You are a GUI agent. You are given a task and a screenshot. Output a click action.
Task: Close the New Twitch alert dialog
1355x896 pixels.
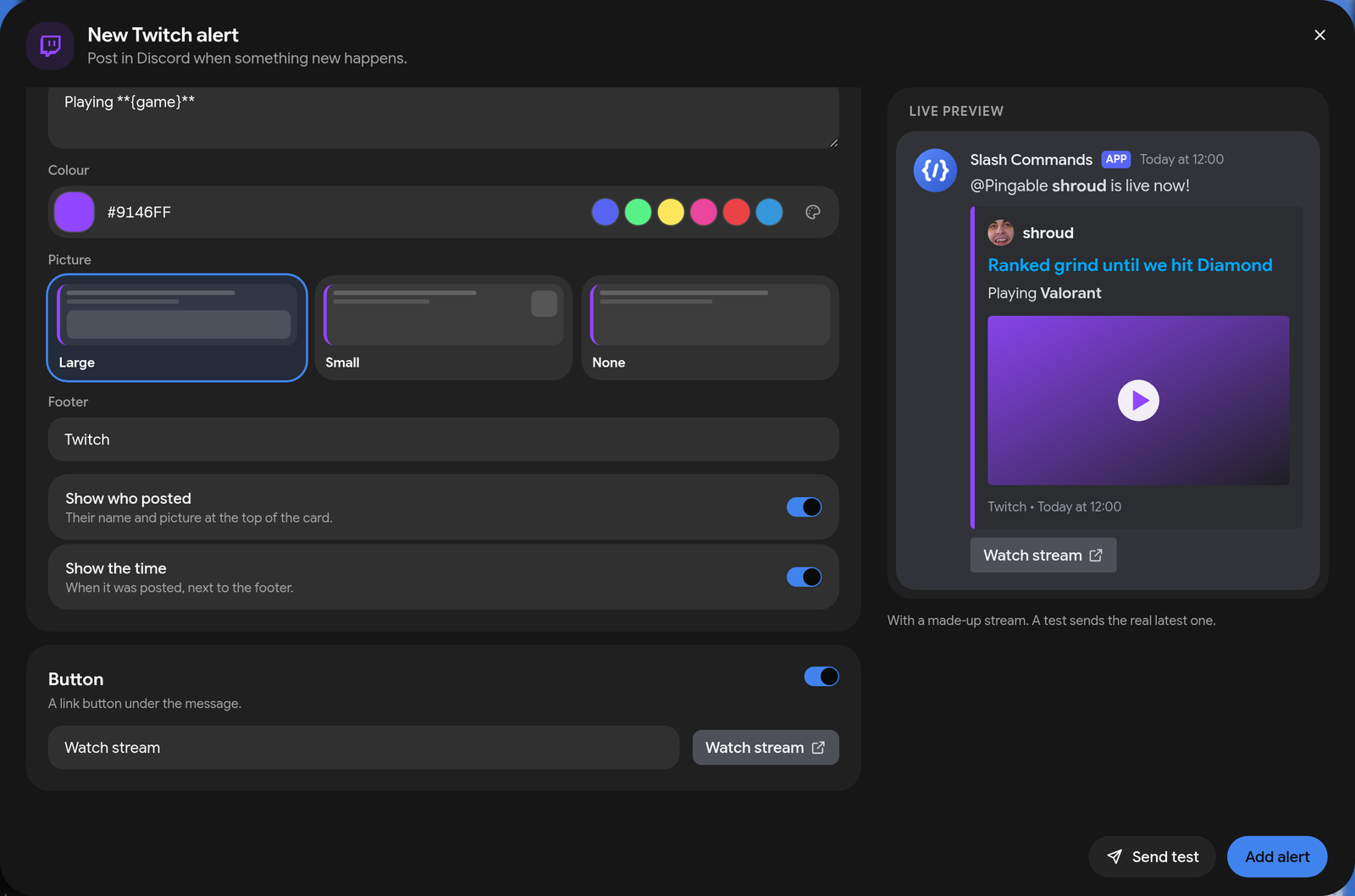[x=1319, y=35]
